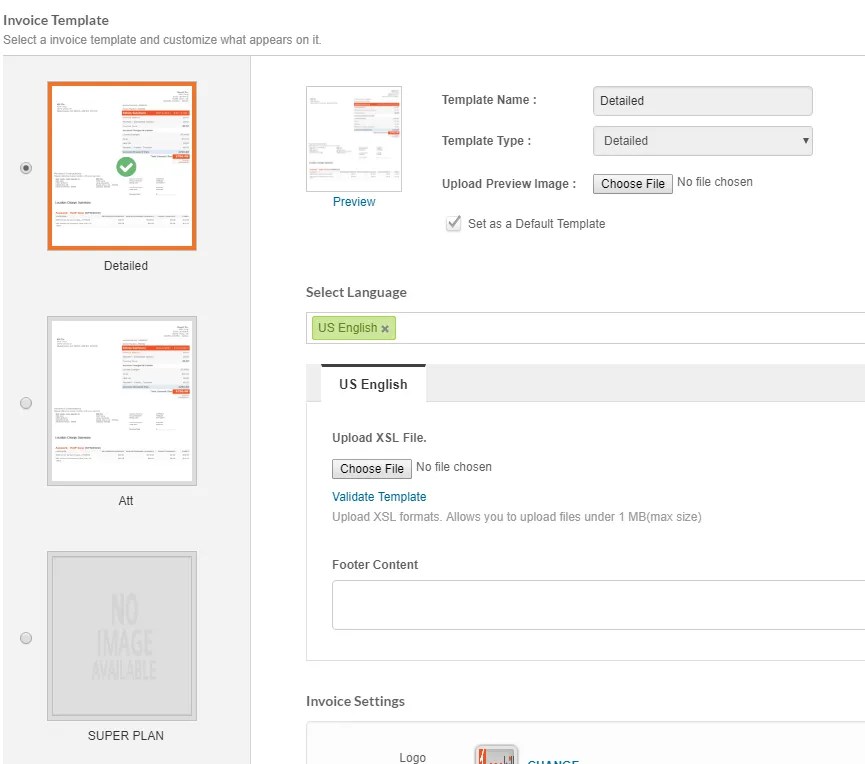The width and height of the screenshot is (865, 764).
Task: Open the SUPER PLAN template thumbnail
Action: [x=122, y=636]
